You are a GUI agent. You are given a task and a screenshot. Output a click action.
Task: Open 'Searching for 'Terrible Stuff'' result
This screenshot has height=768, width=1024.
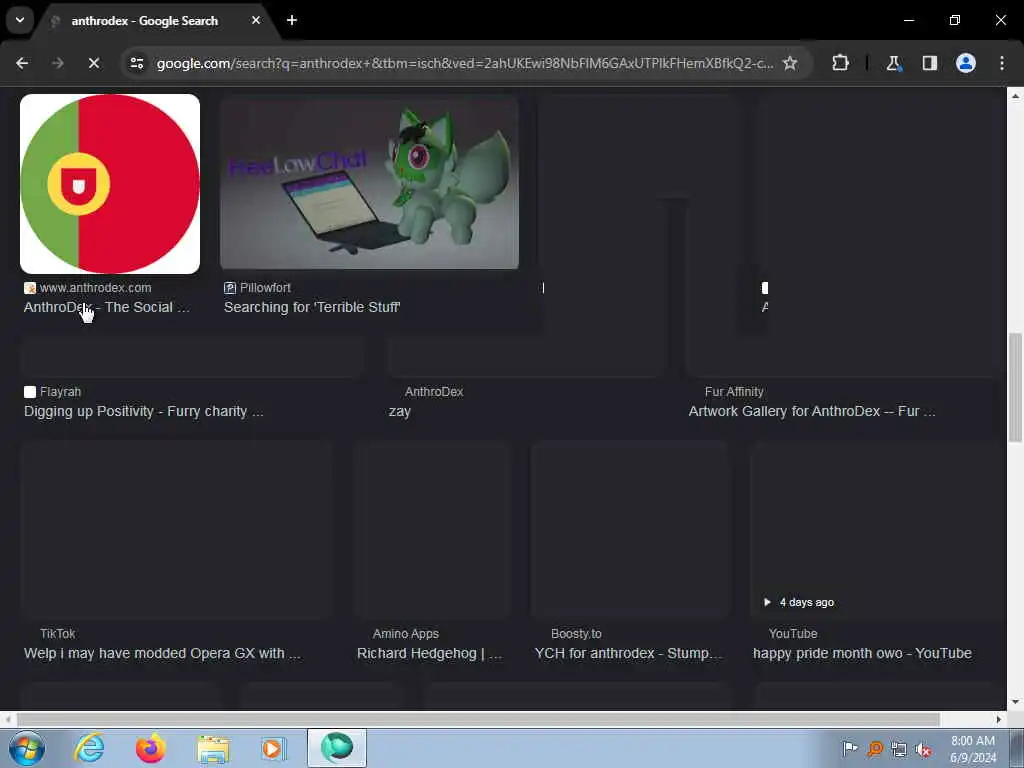(x=312, y=307)
